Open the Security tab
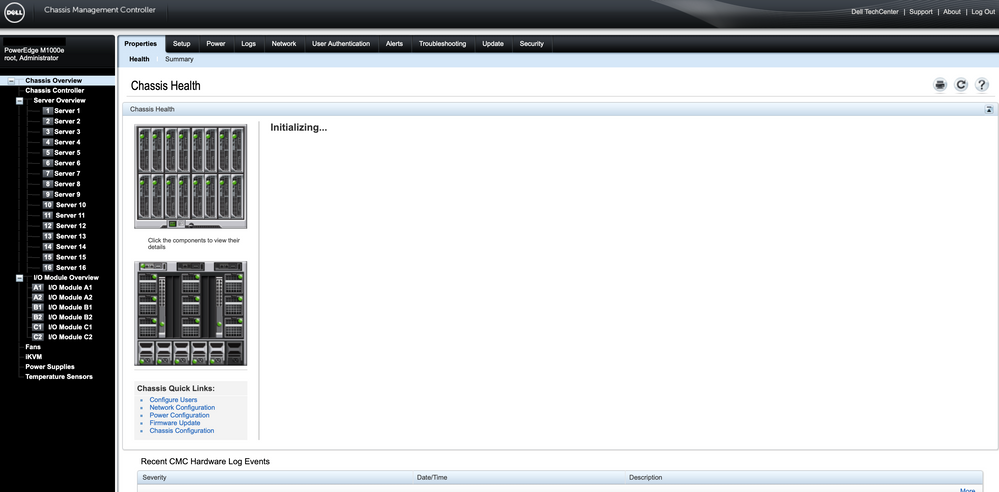The height and width of the screenshot is (492, 999). tap(531, 44)
